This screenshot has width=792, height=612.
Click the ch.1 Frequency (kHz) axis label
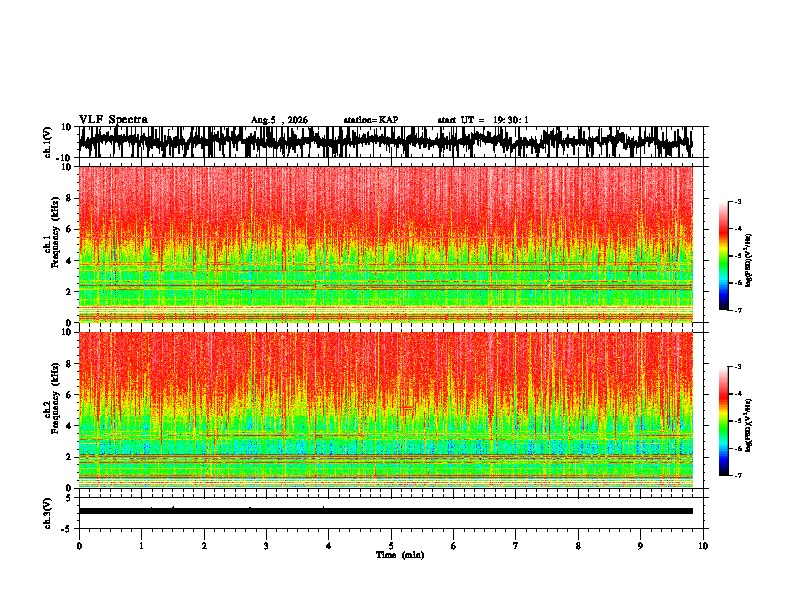coord(52,244)
